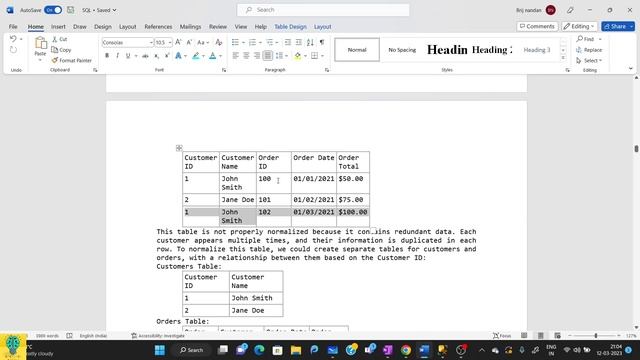Apply subscript formatting
The image size is (640, 360).
point(156,56)
